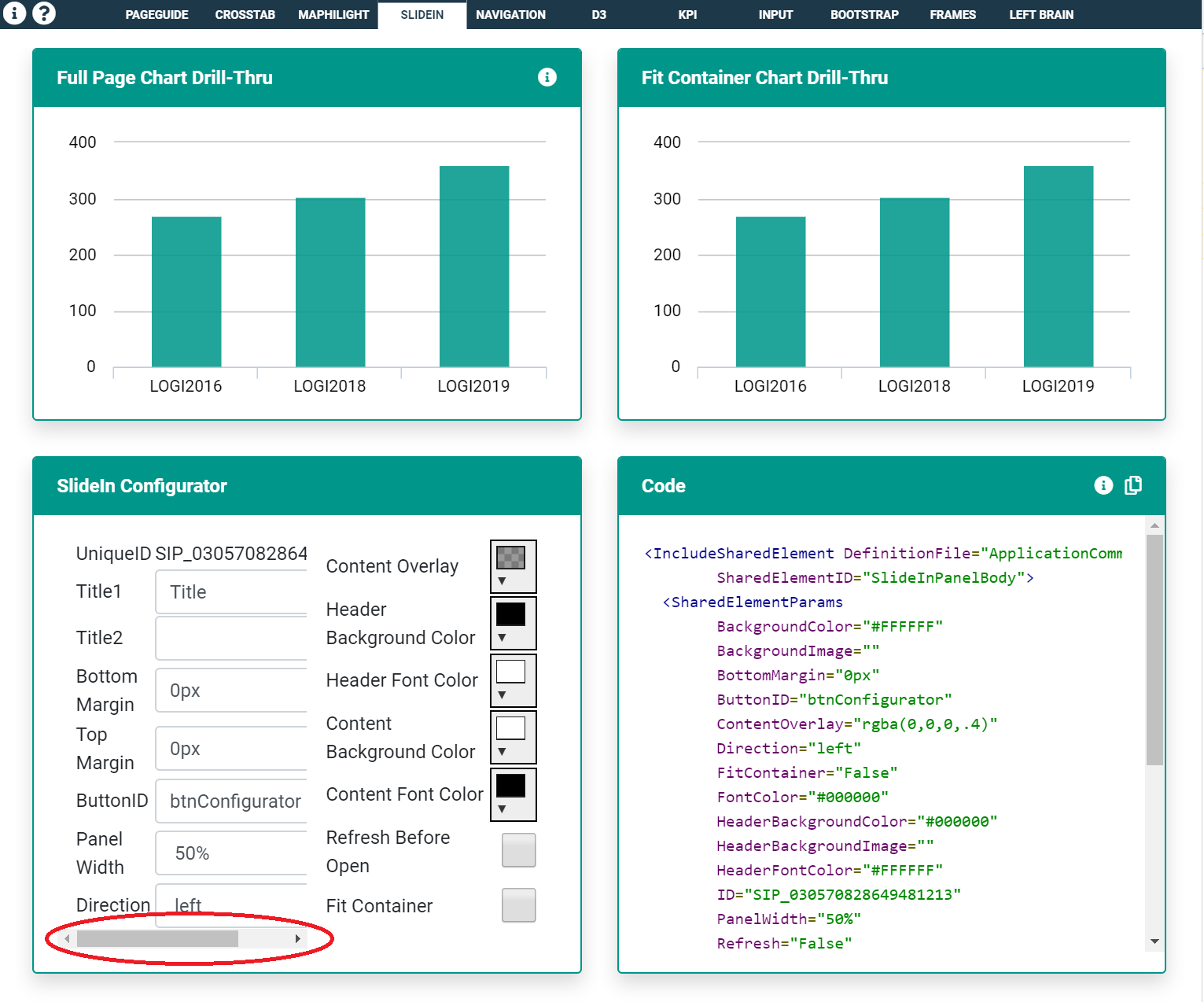Screen dimensions: 1204x1002
Task: Open the D3 tab
Action: coord(599,14)
